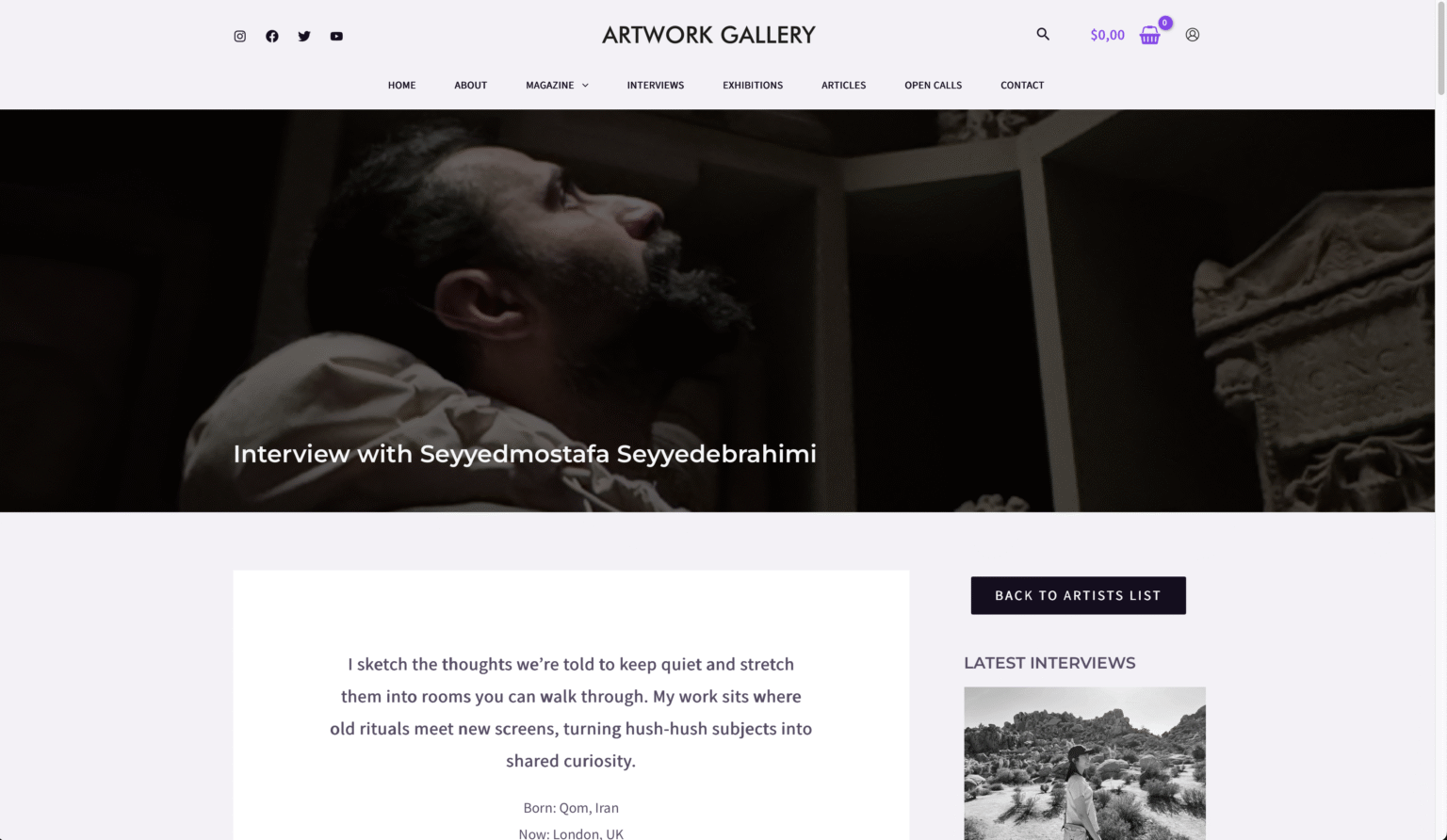Open the Magazine menu item
1447x840 pixels.
point(550,85)
